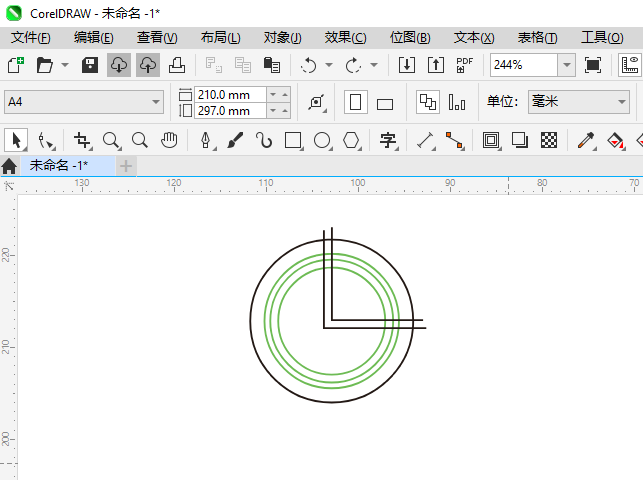
Task: Select the Text tool
Action: [388, 140]
